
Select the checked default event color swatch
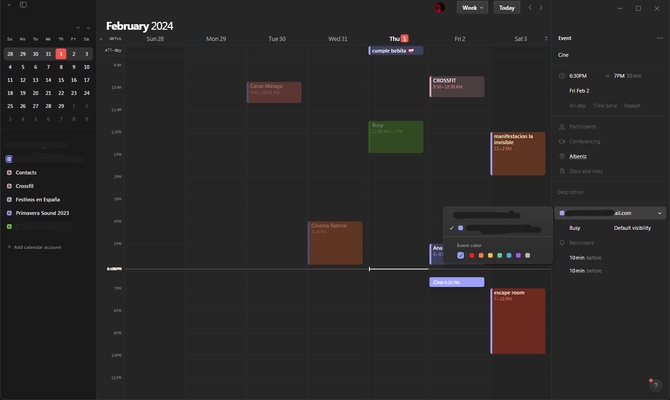click(461, 255)
